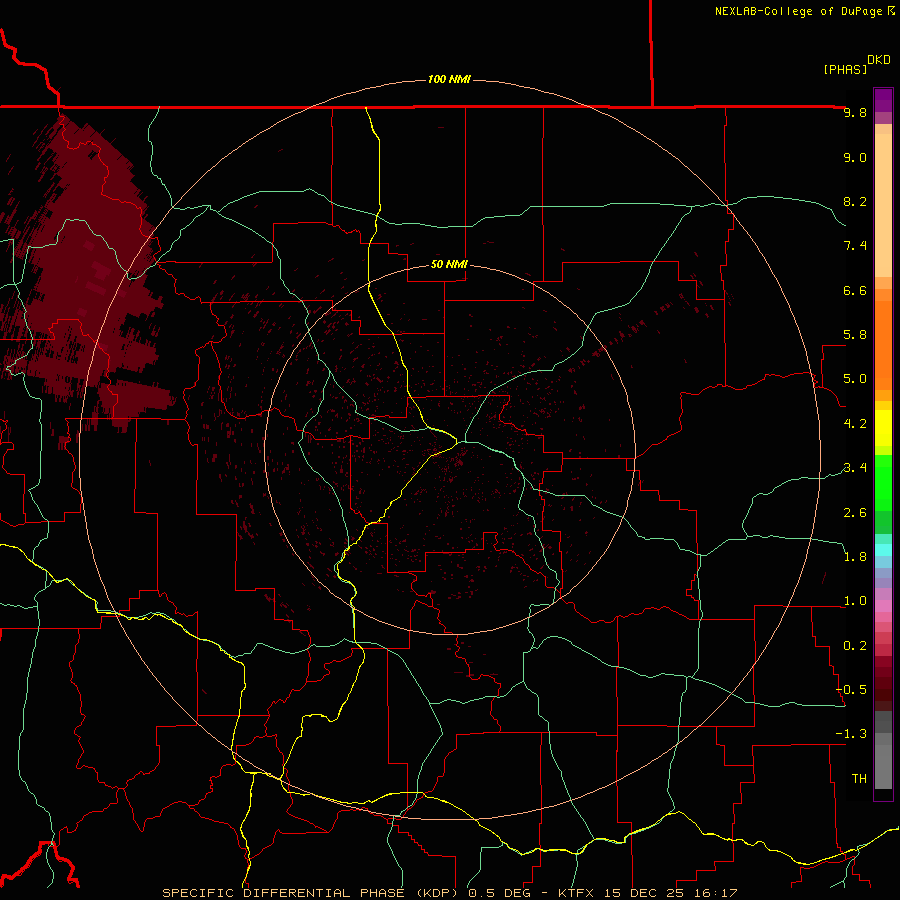This screenshot has width=900, height=900.
Task: Click the -0.5 legend value
Action: [x=851, y=690]
